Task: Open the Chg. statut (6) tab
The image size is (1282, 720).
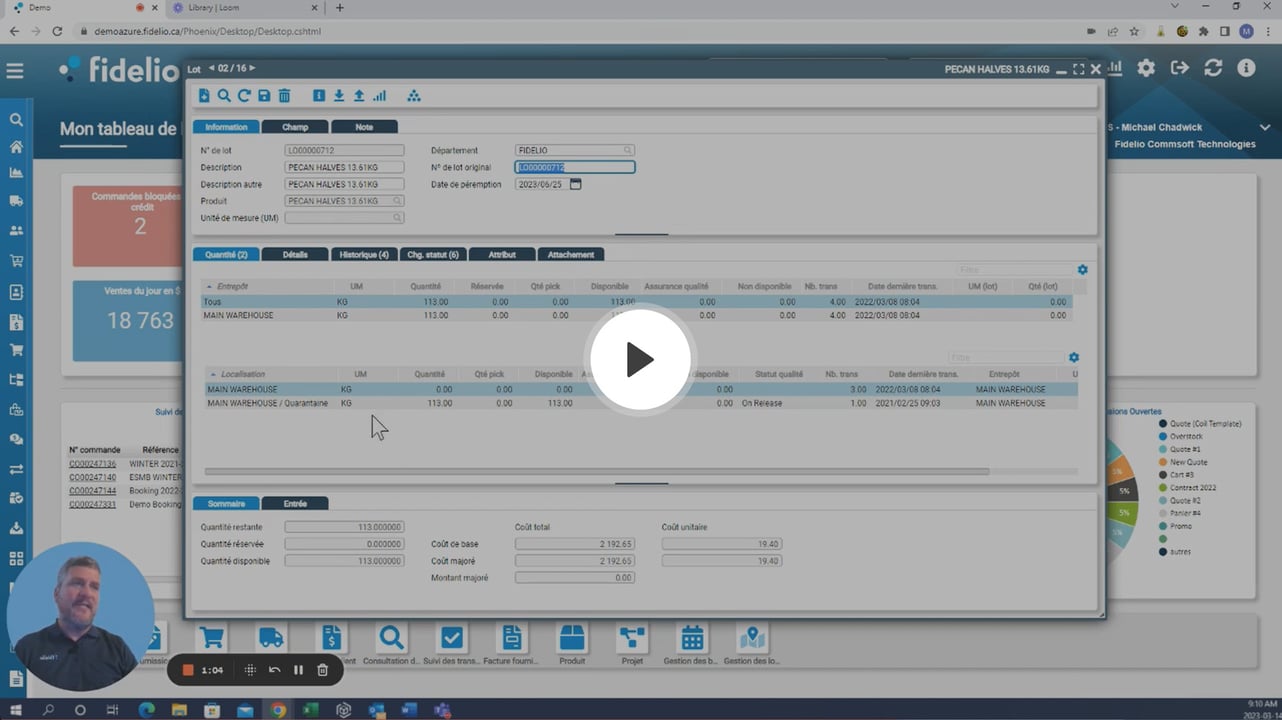Action: tap(433, 255)
